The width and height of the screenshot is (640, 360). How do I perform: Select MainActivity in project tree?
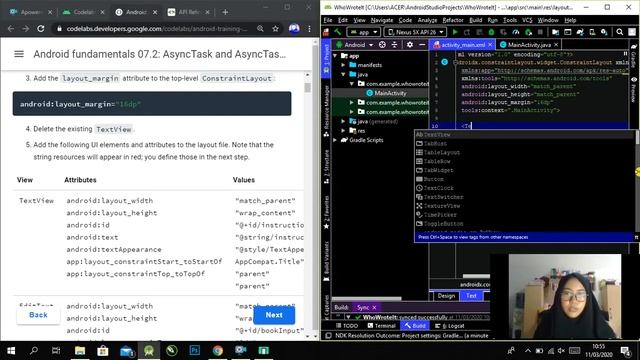(390, 93)
